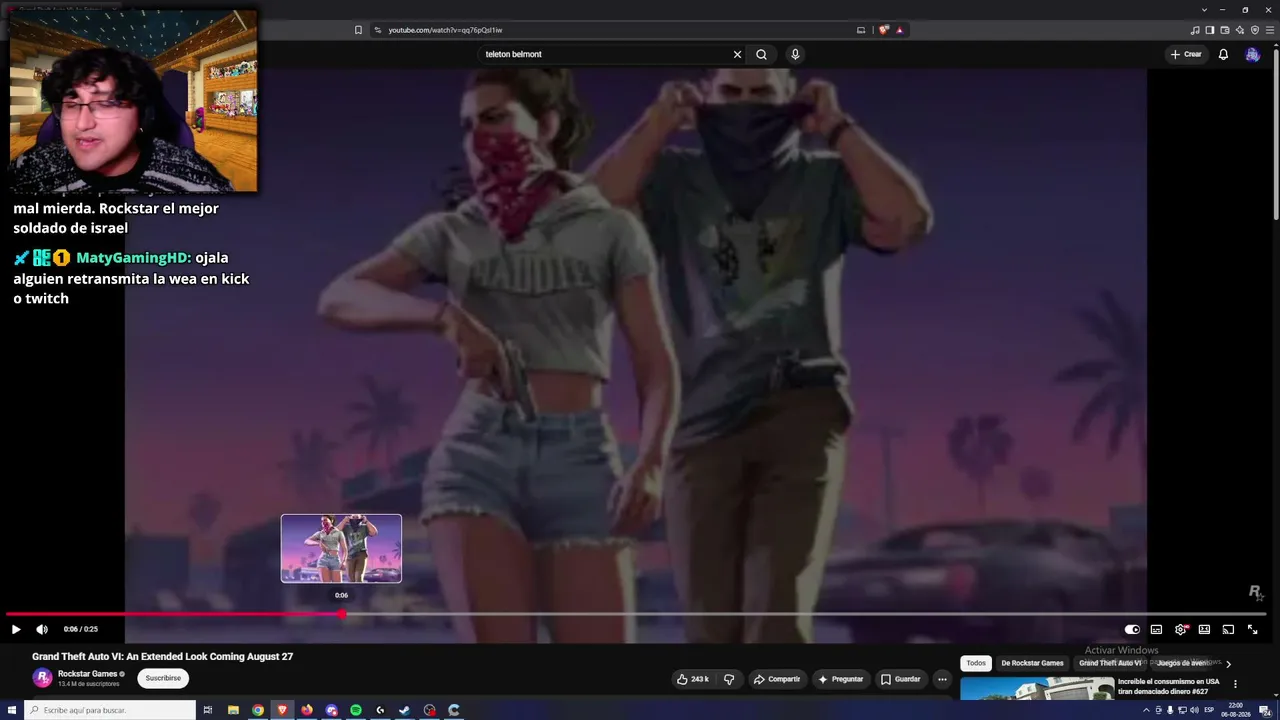1280x720 pixels.
Task: Open the Brave Wallet icon
Action: pyautogui.click(x=1225, y=30)
